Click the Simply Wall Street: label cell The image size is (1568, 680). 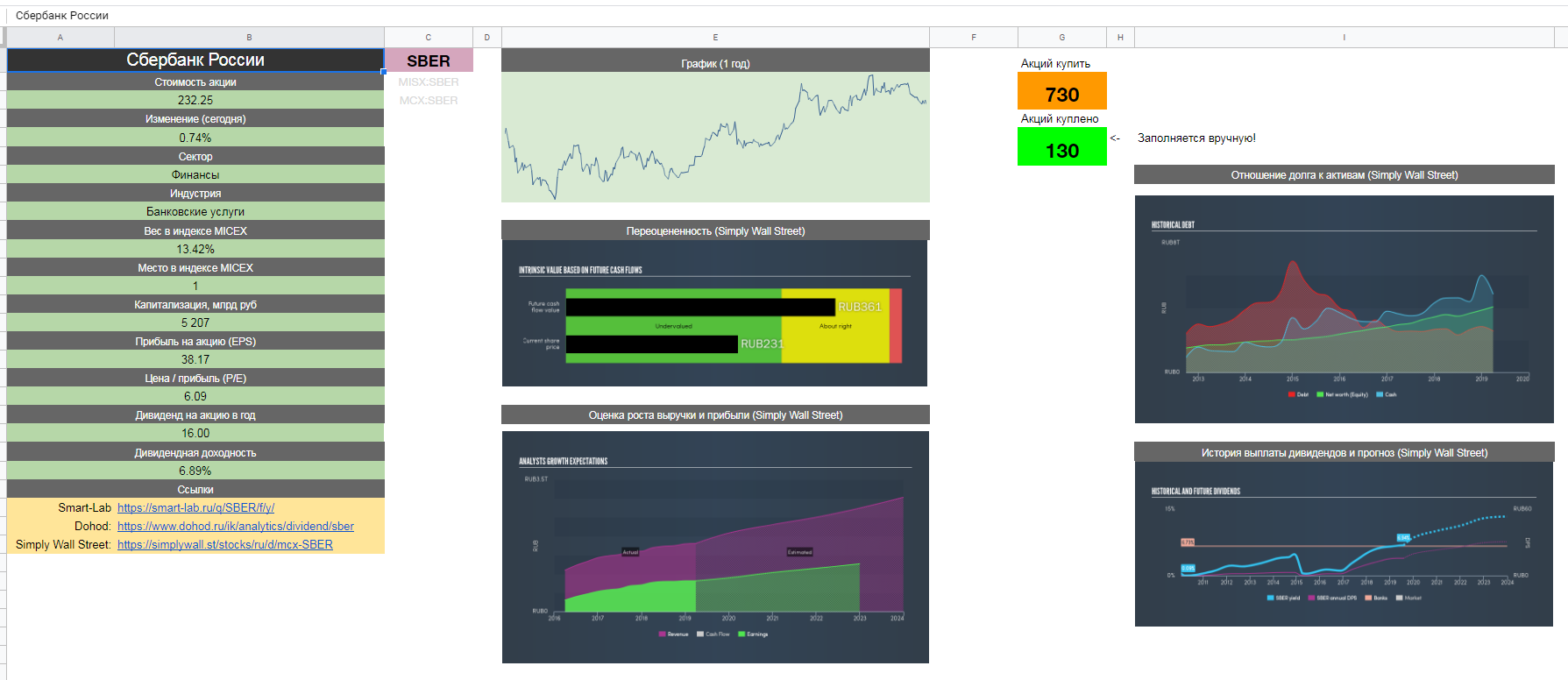pyautogui.click(x=60, y=544)
